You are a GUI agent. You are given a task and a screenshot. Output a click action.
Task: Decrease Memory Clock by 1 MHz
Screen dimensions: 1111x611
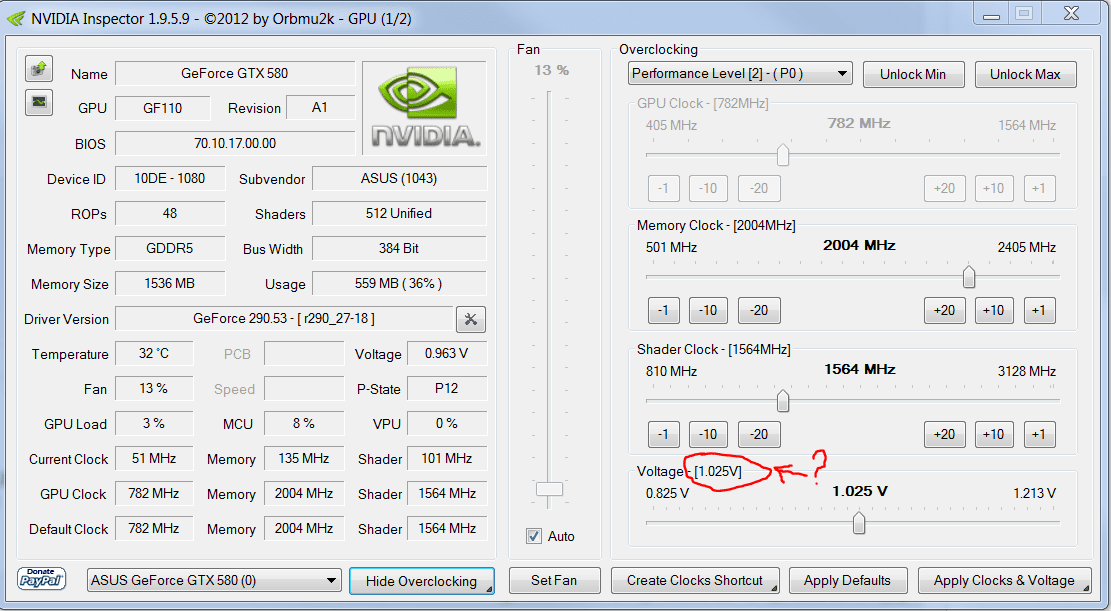pyautogui.click(x=664, y=310)
